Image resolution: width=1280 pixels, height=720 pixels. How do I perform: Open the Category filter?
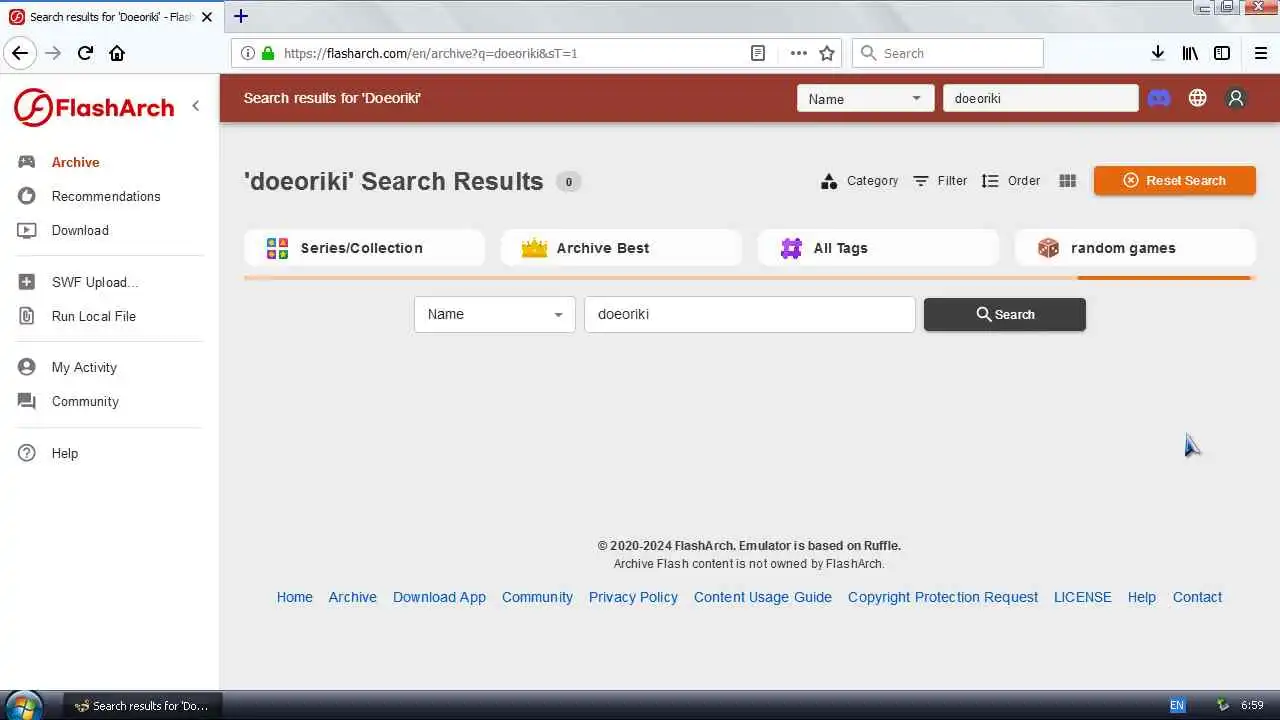coord(859,181)
